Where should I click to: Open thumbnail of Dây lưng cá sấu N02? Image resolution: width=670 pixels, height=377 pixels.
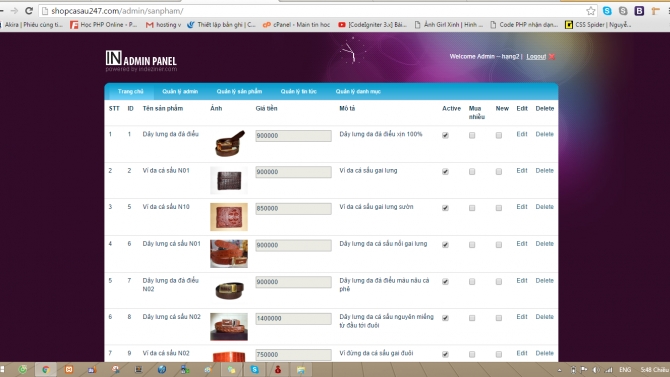(229, 327)
